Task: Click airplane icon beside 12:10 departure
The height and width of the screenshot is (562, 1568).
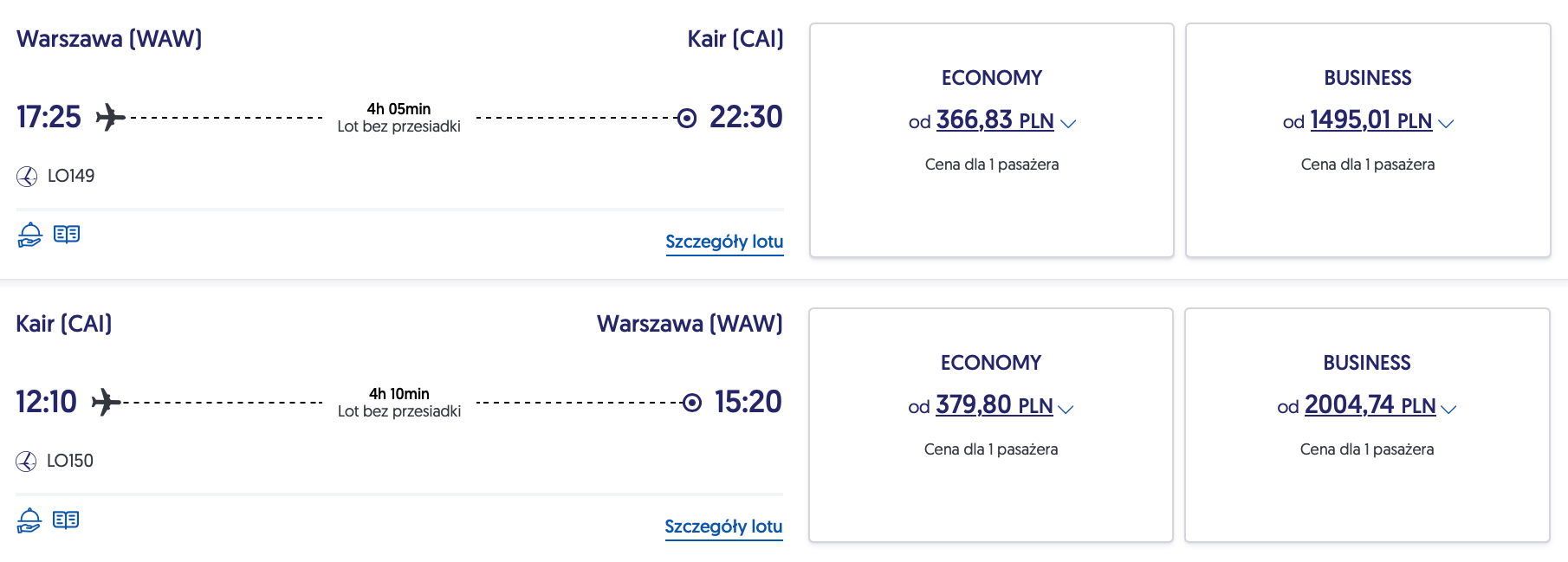Action: tap(106, 402)
